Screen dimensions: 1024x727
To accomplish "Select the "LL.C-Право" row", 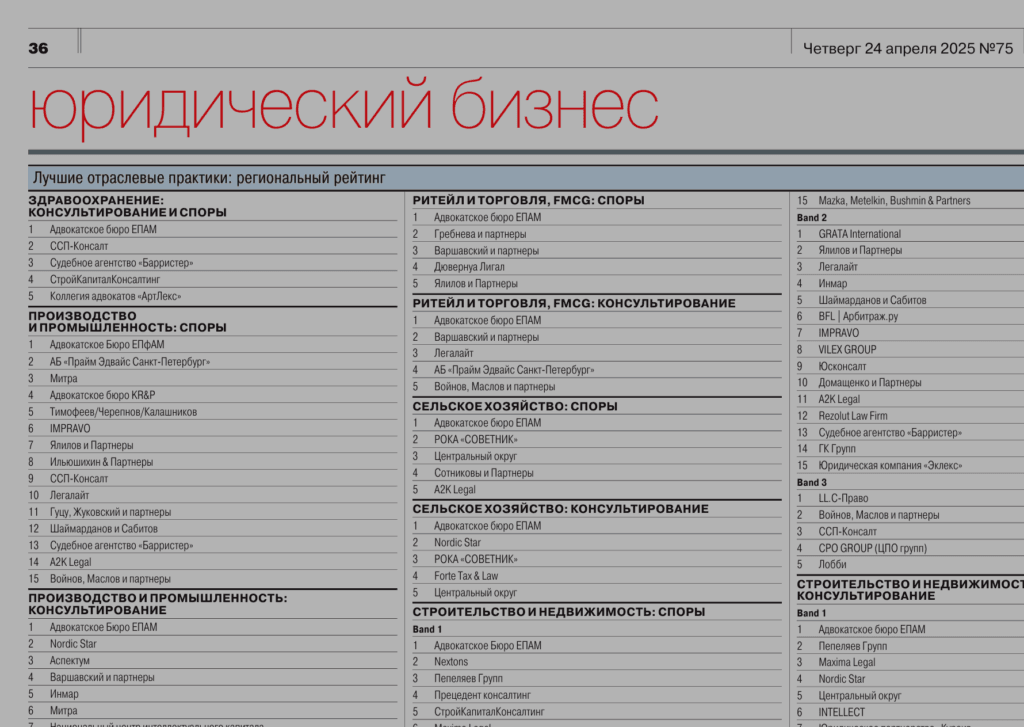I will tap(910, 498).
